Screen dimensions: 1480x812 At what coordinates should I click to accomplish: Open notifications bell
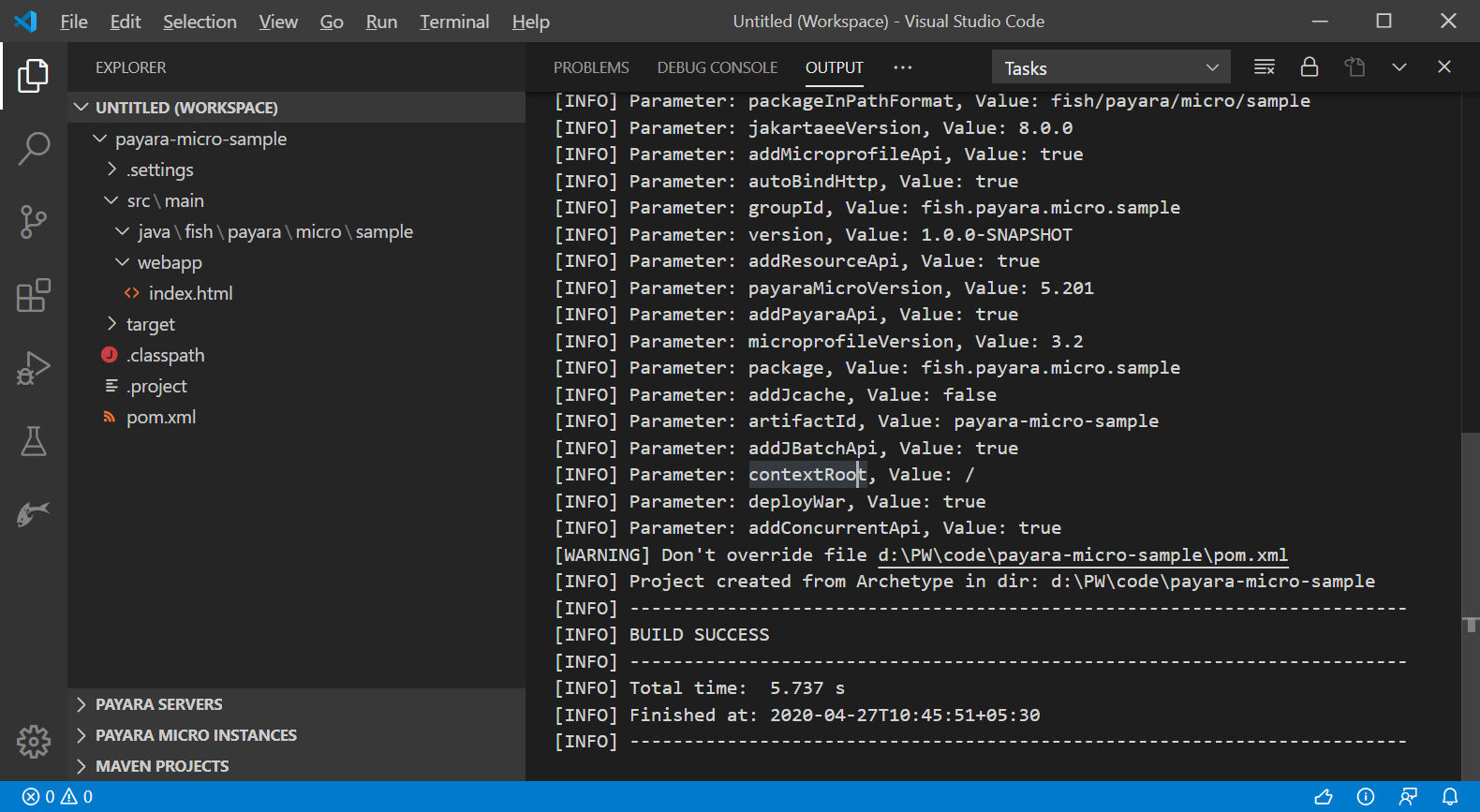click(x=1450, y=797)
